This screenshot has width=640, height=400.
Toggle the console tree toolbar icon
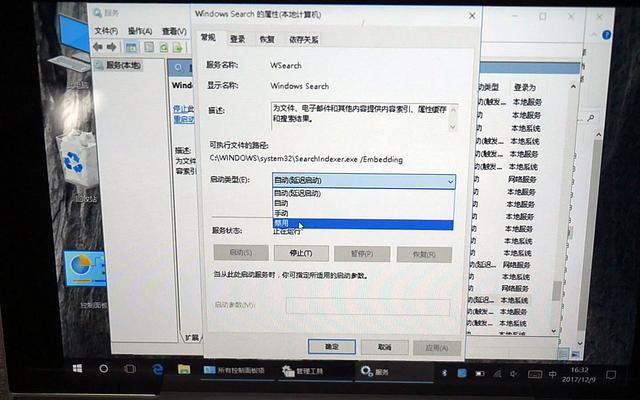tap(131, 47)
